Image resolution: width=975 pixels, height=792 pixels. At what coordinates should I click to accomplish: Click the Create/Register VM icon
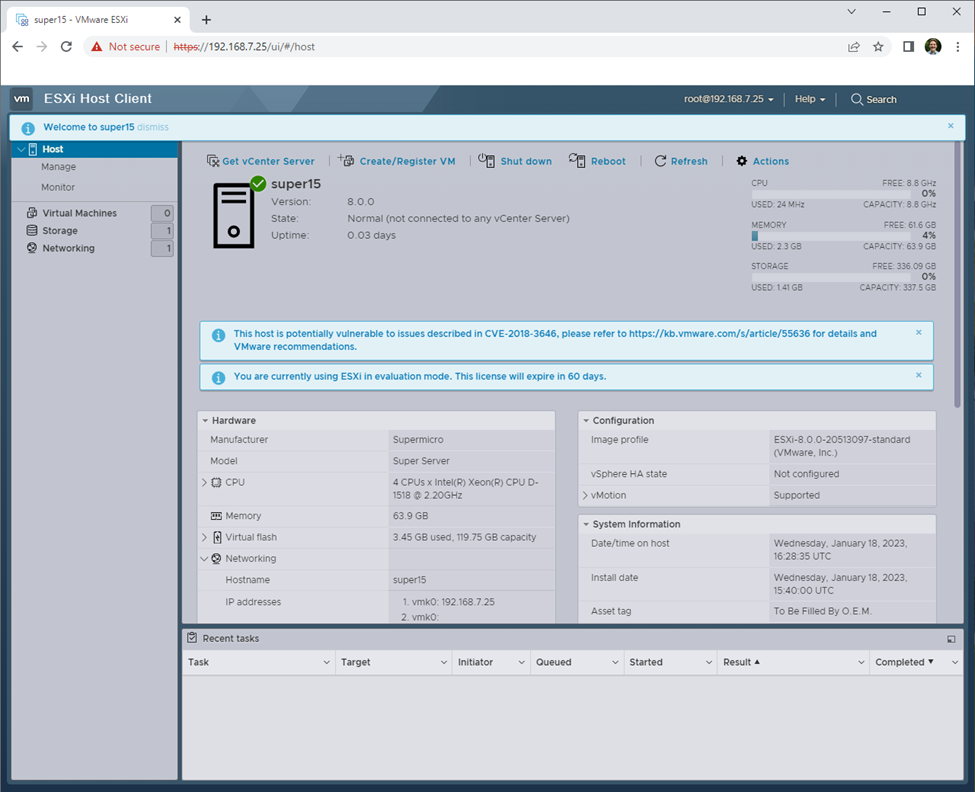tap(346, 160)
